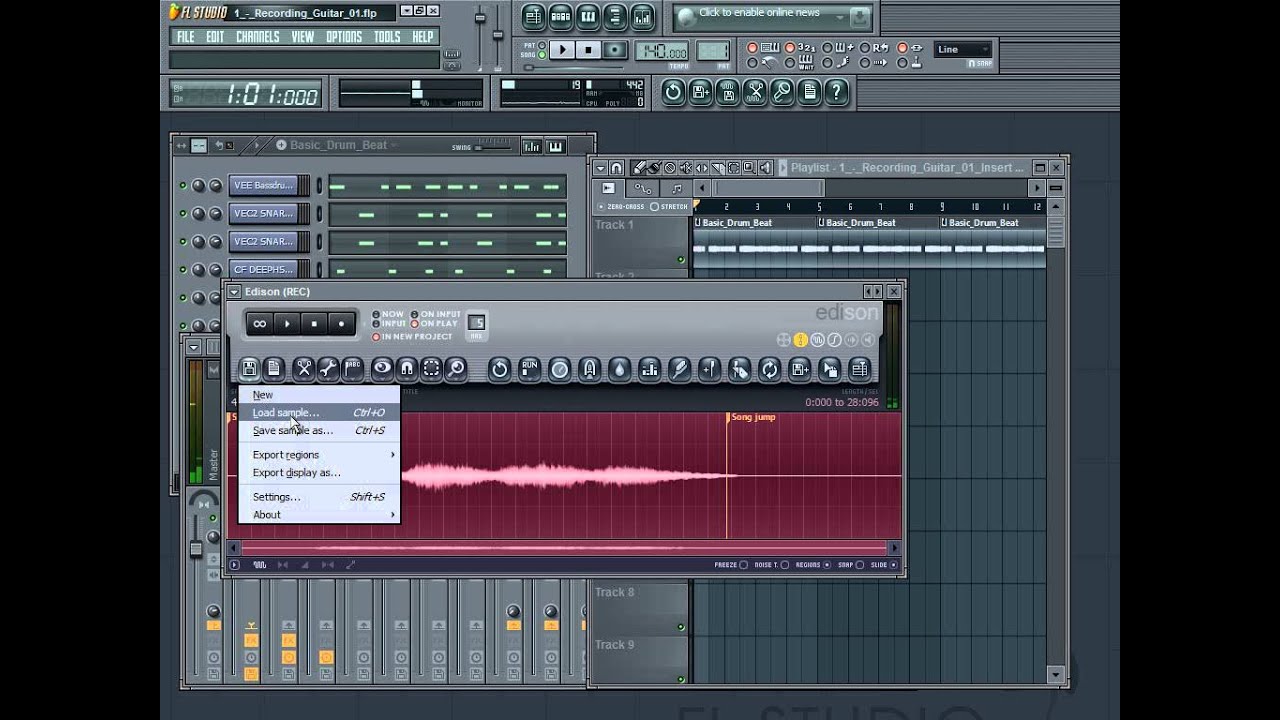The image size is (1280, 720).
Task: Open the mixer from top toolbar
Action: (x=642, y=16)
